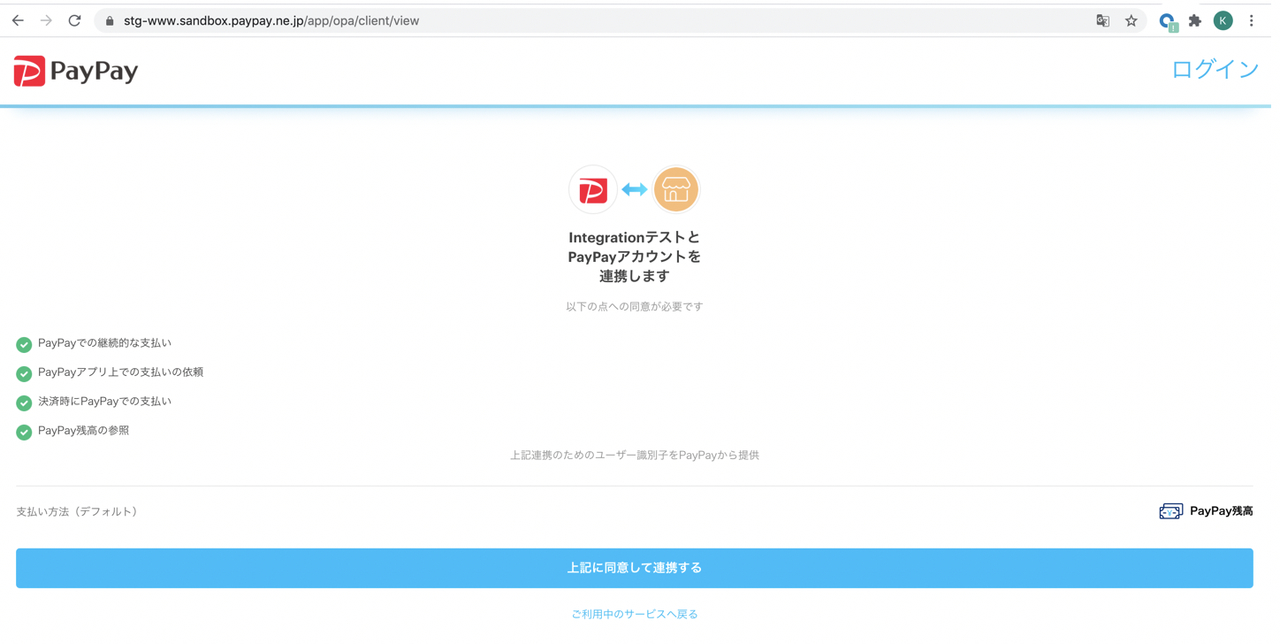The height and width of the screenshot is (644, 1280).
Task: Click the address bar URL
Action: tap(271, 21)
